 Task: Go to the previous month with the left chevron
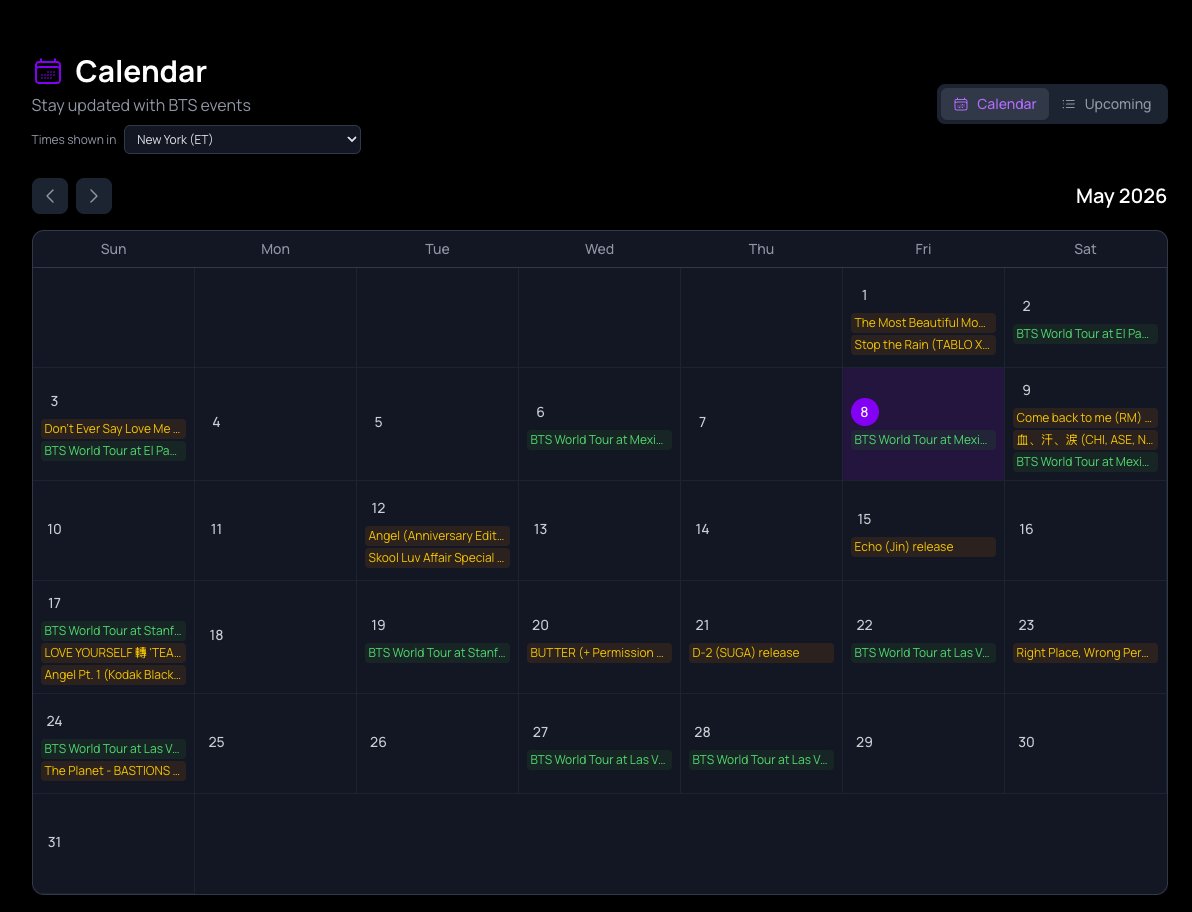(50, 196)
